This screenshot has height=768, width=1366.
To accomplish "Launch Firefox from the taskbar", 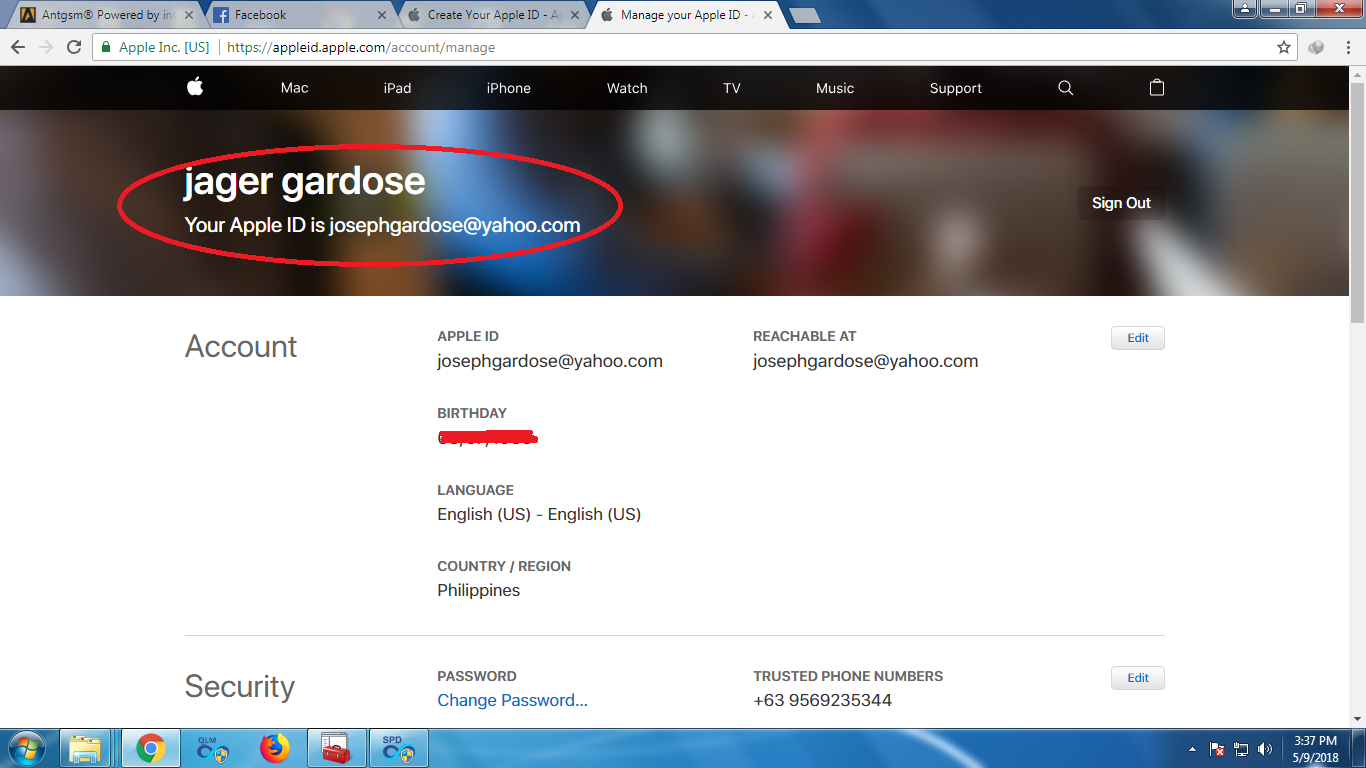I will [x=273, y=748].
